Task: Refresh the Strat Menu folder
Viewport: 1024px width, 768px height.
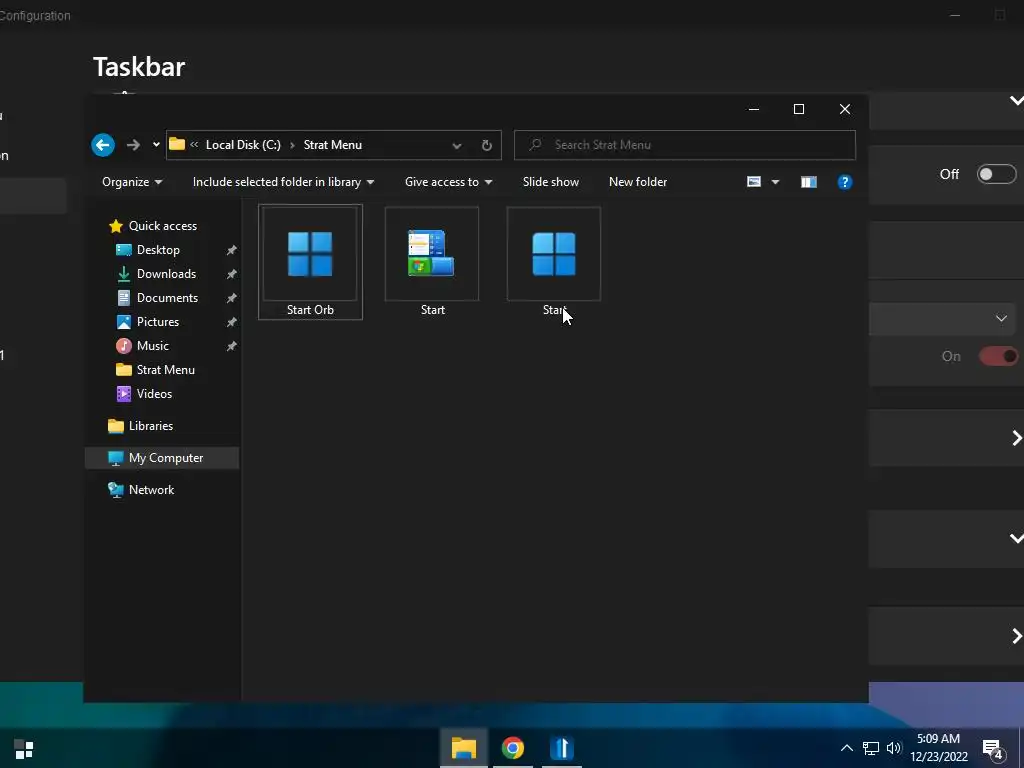Action: pyautogui.click(x=487, y=146)
